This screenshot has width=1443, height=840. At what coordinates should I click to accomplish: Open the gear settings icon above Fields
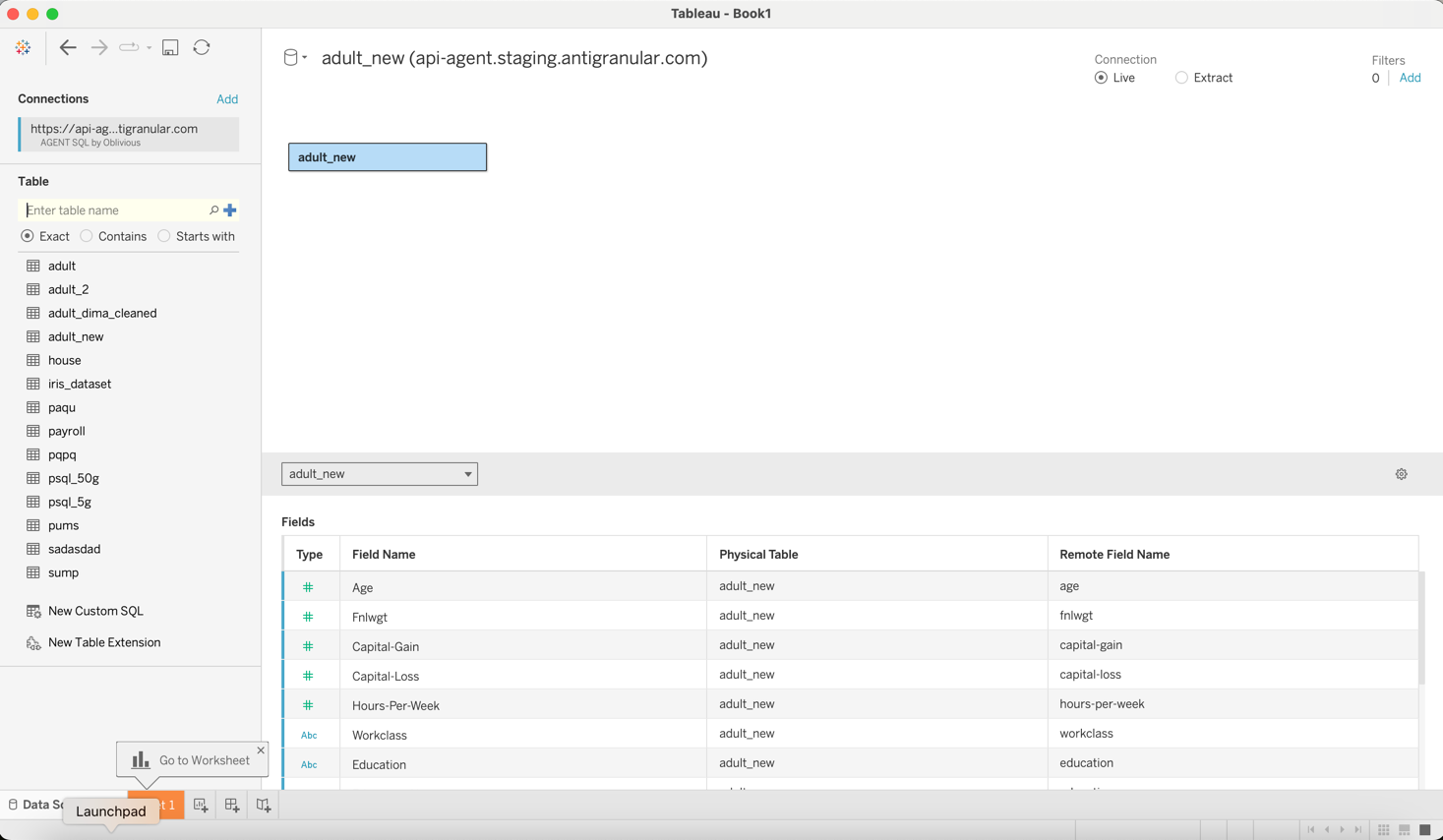pyautogui.click(x=1402, y=474)
